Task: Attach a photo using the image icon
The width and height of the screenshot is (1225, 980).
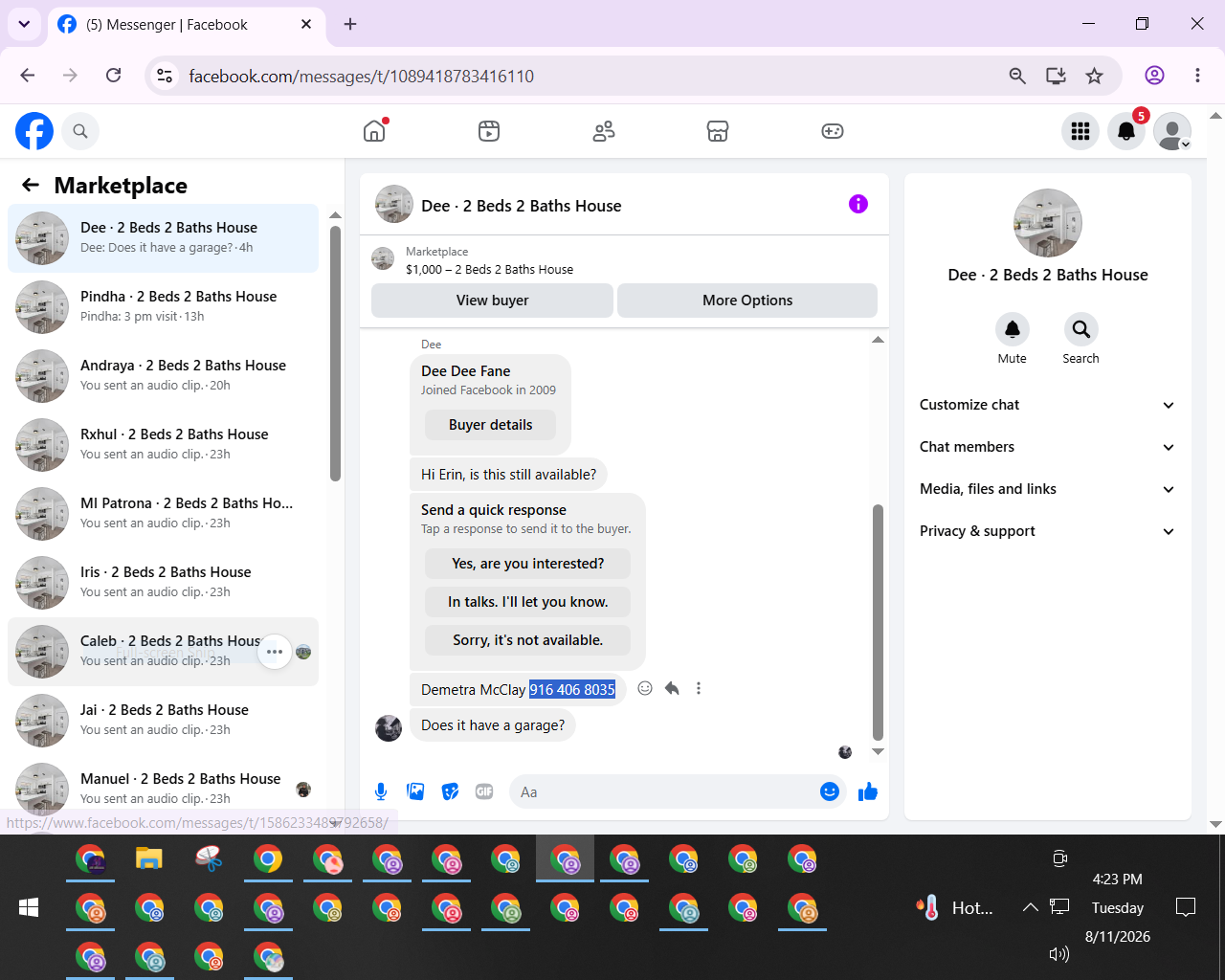Action: pos(415,791)
